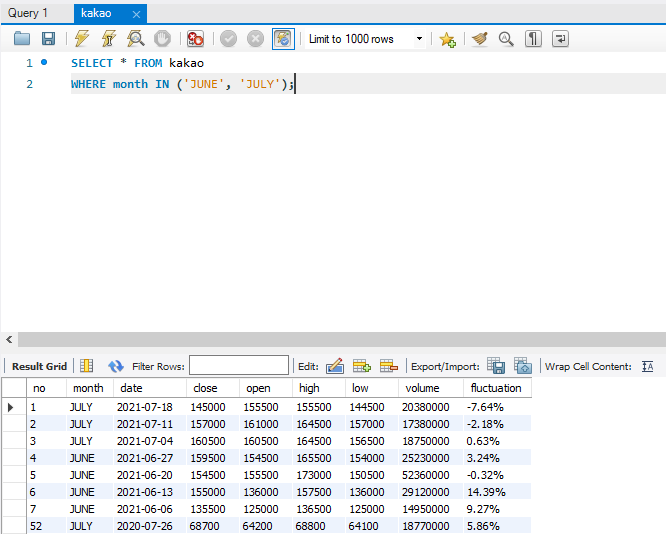Image resolution: width=666 pixels, height=534 pixels.
Task: Select date cell 2021-06-27
Action: [150, 458]
